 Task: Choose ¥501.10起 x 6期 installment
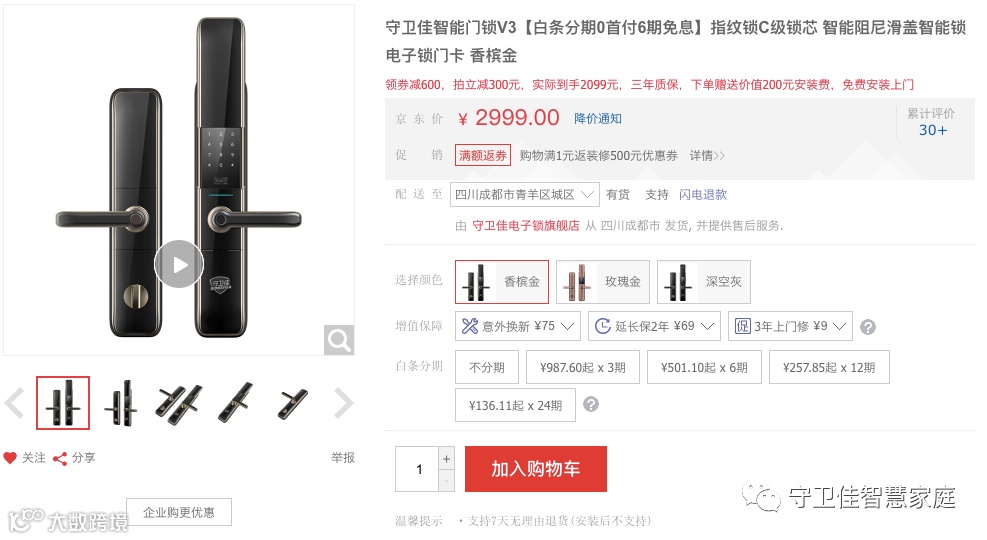point(704,368)
